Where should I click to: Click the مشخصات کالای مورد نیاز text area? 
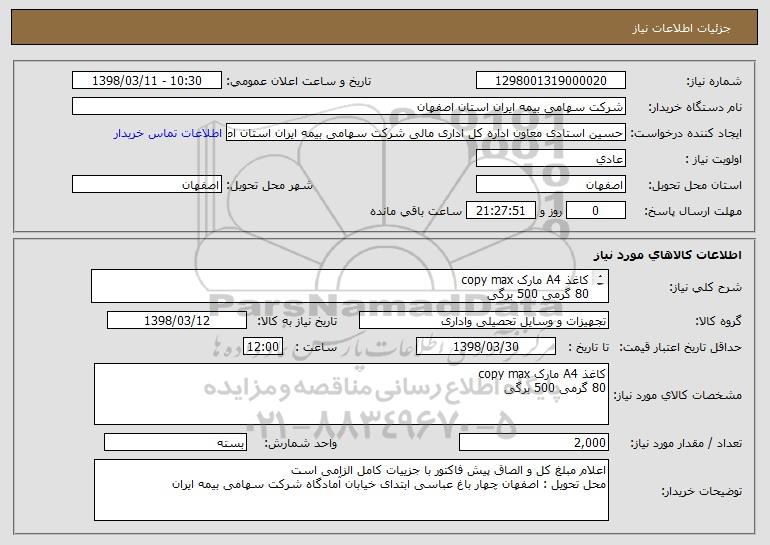(x=351, y=394)
